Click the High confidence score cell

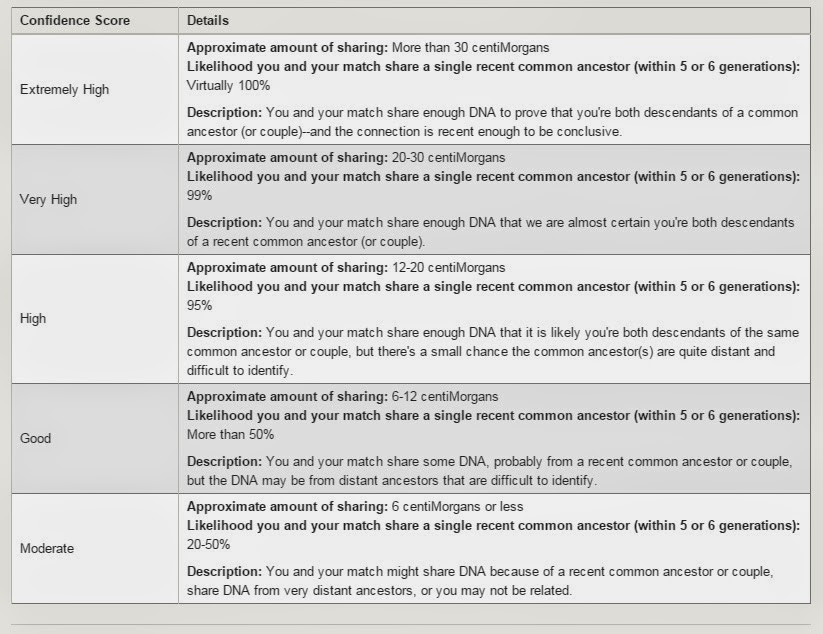pyautogui.click(x=33, y=319)
